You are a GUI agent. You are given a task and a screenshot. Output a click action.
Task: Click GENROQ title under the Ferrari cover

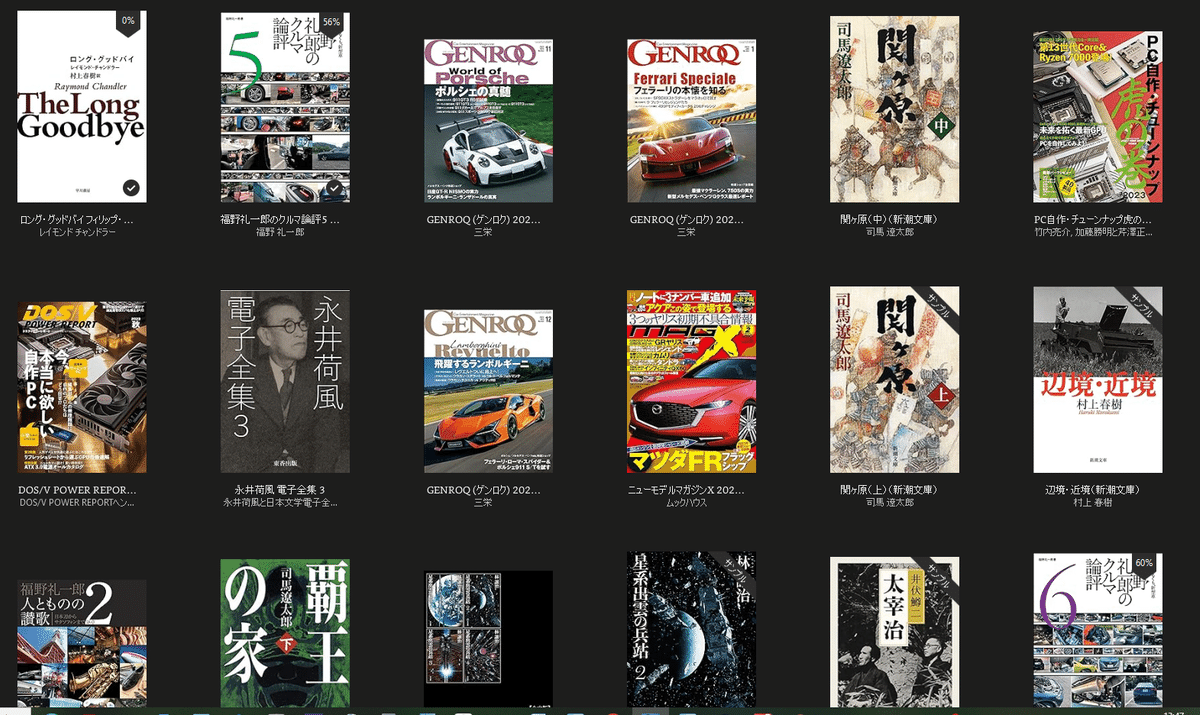point(688,218)
